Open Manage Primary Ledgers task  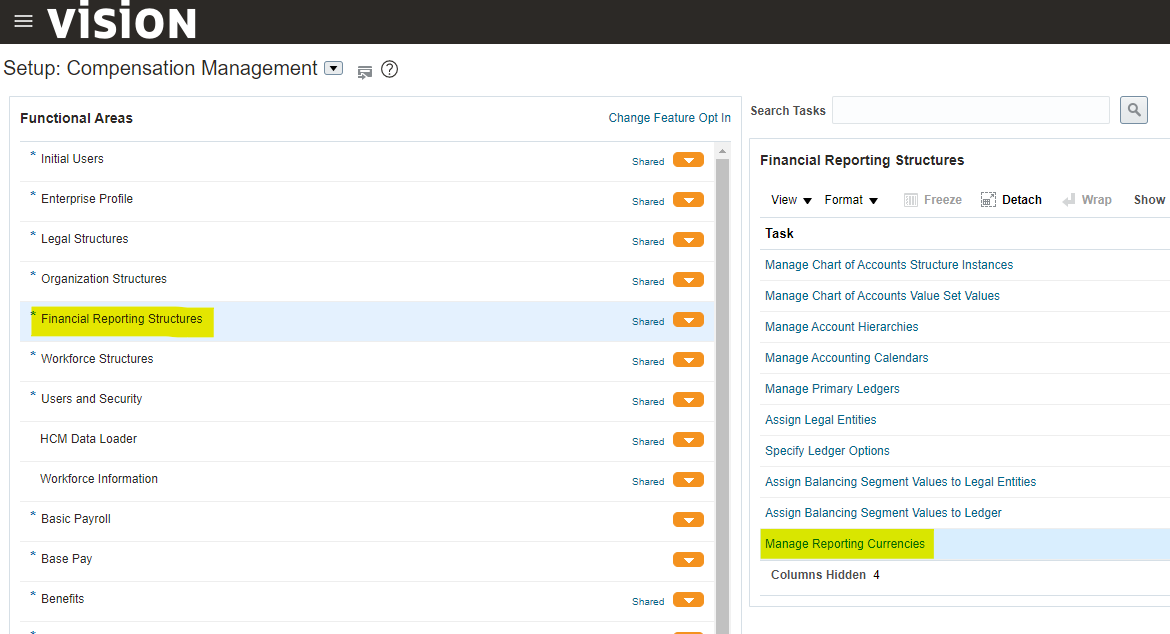coord(832,389)
